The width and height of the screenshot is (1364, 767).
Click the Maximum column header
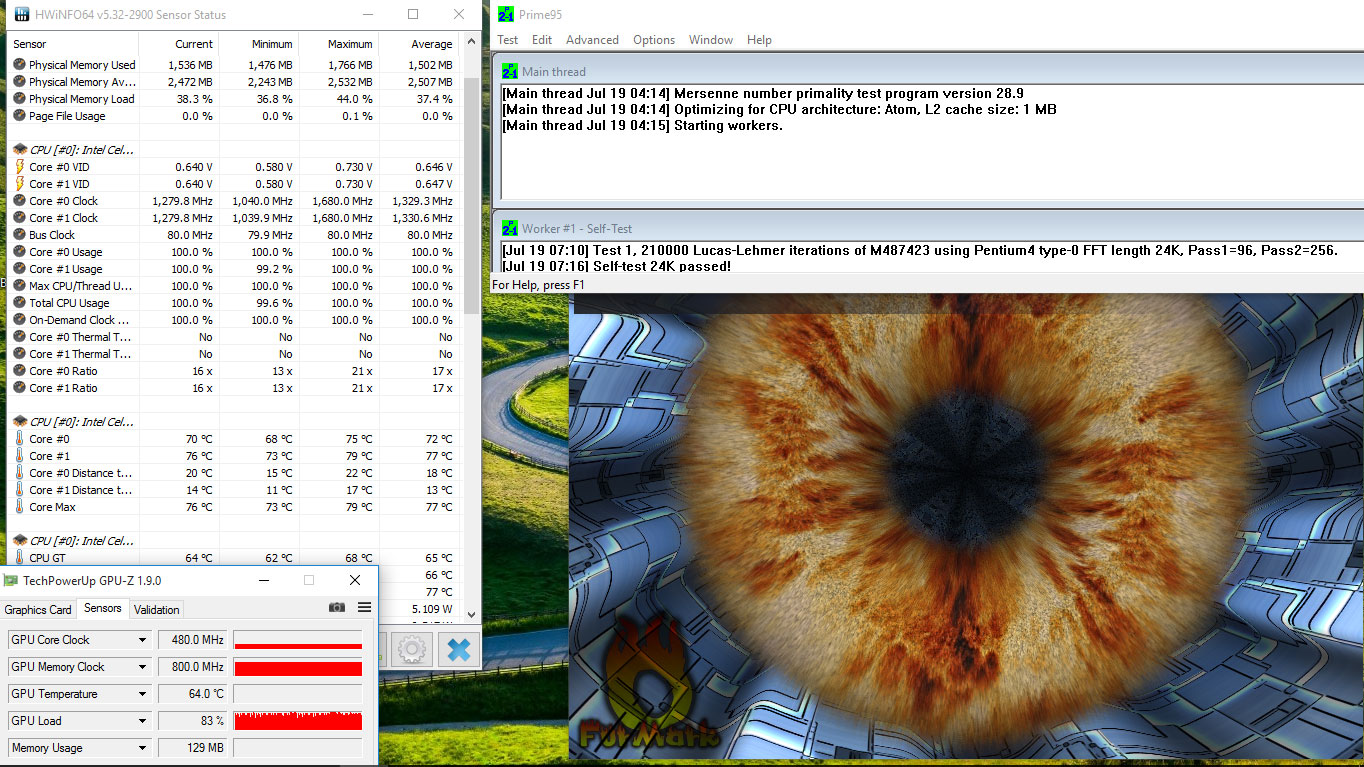click(339, 44)
